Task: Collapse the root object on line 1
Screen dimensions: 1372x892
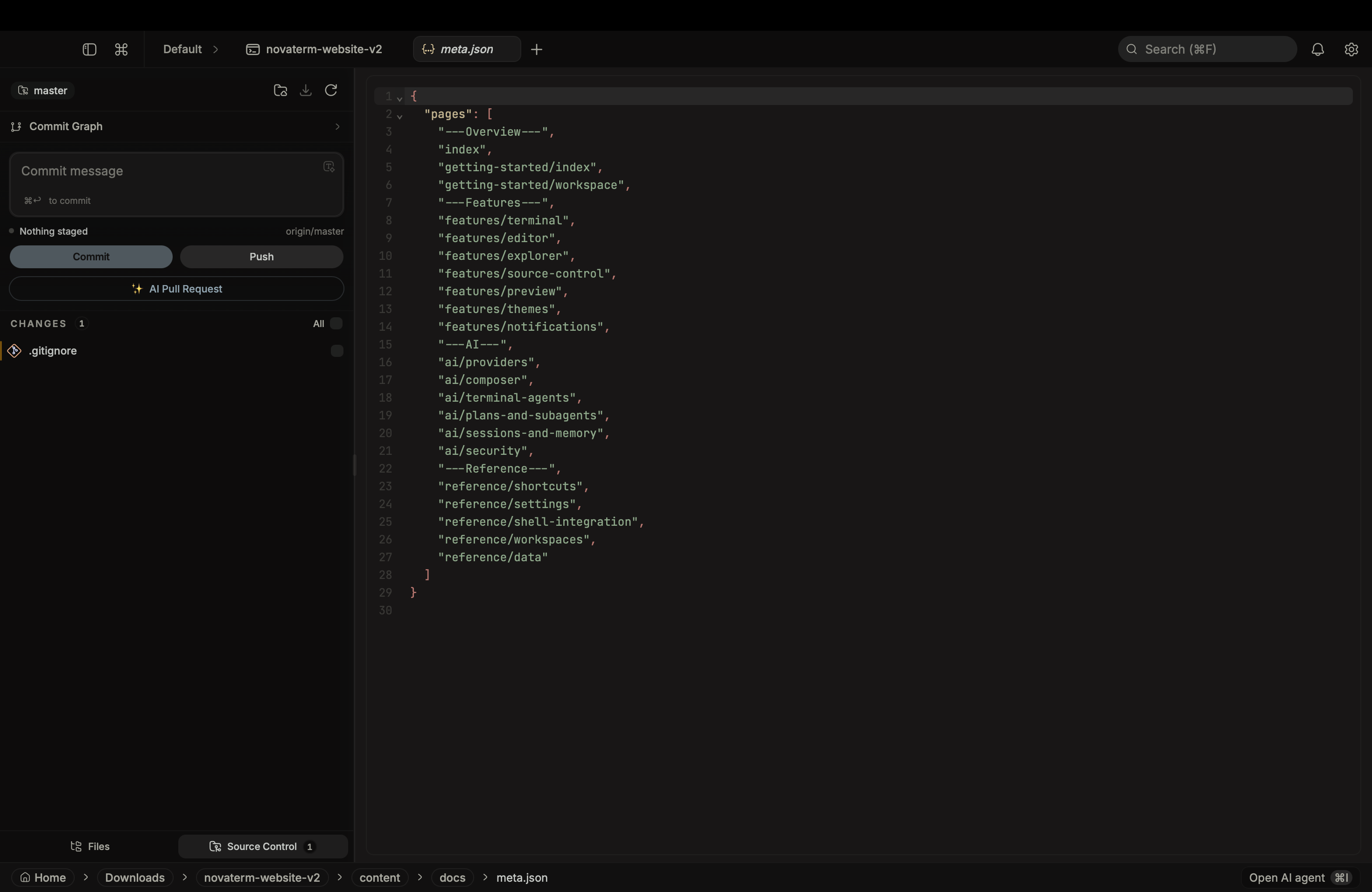Action: 399,98
